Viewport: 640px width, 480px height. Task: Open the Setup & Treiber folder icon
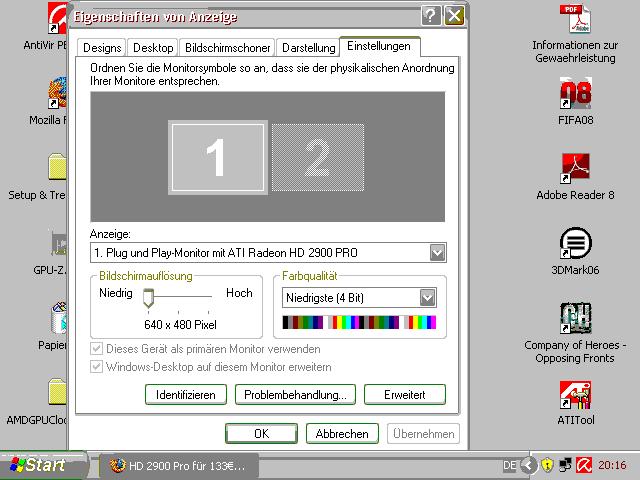[58, 167]
